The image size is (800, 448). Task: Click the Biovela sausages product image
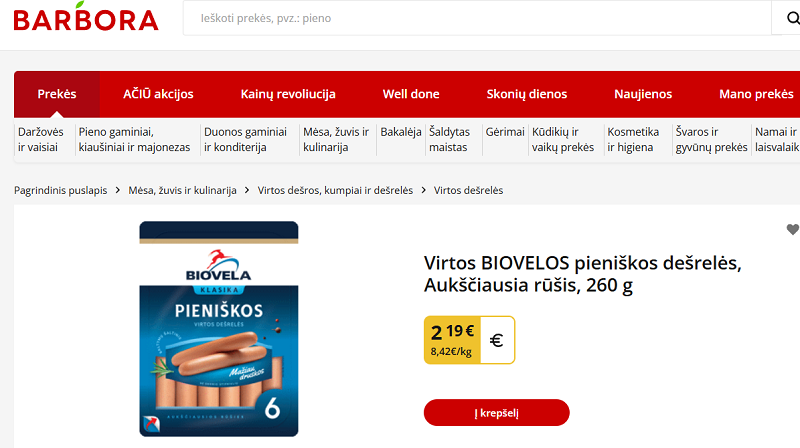click(x=219, y=329)
